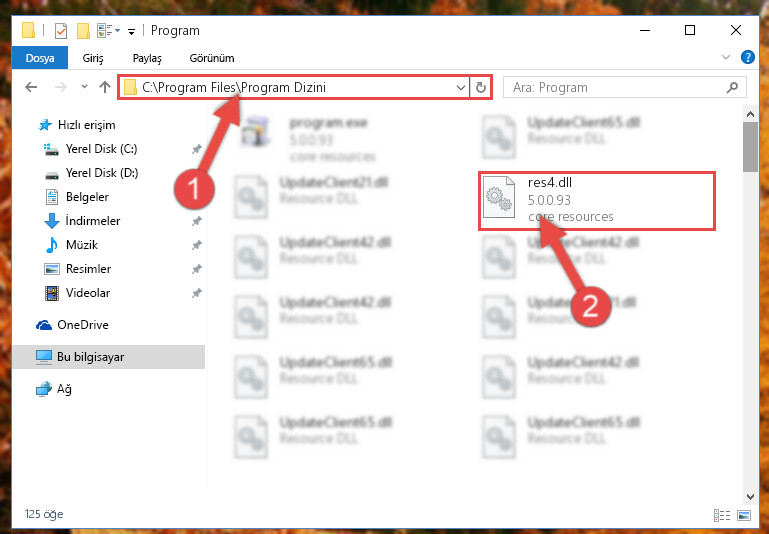The width and height of the screenshot is (769, 534).
Task: Click the search magnifier icon
Action: 732,87
